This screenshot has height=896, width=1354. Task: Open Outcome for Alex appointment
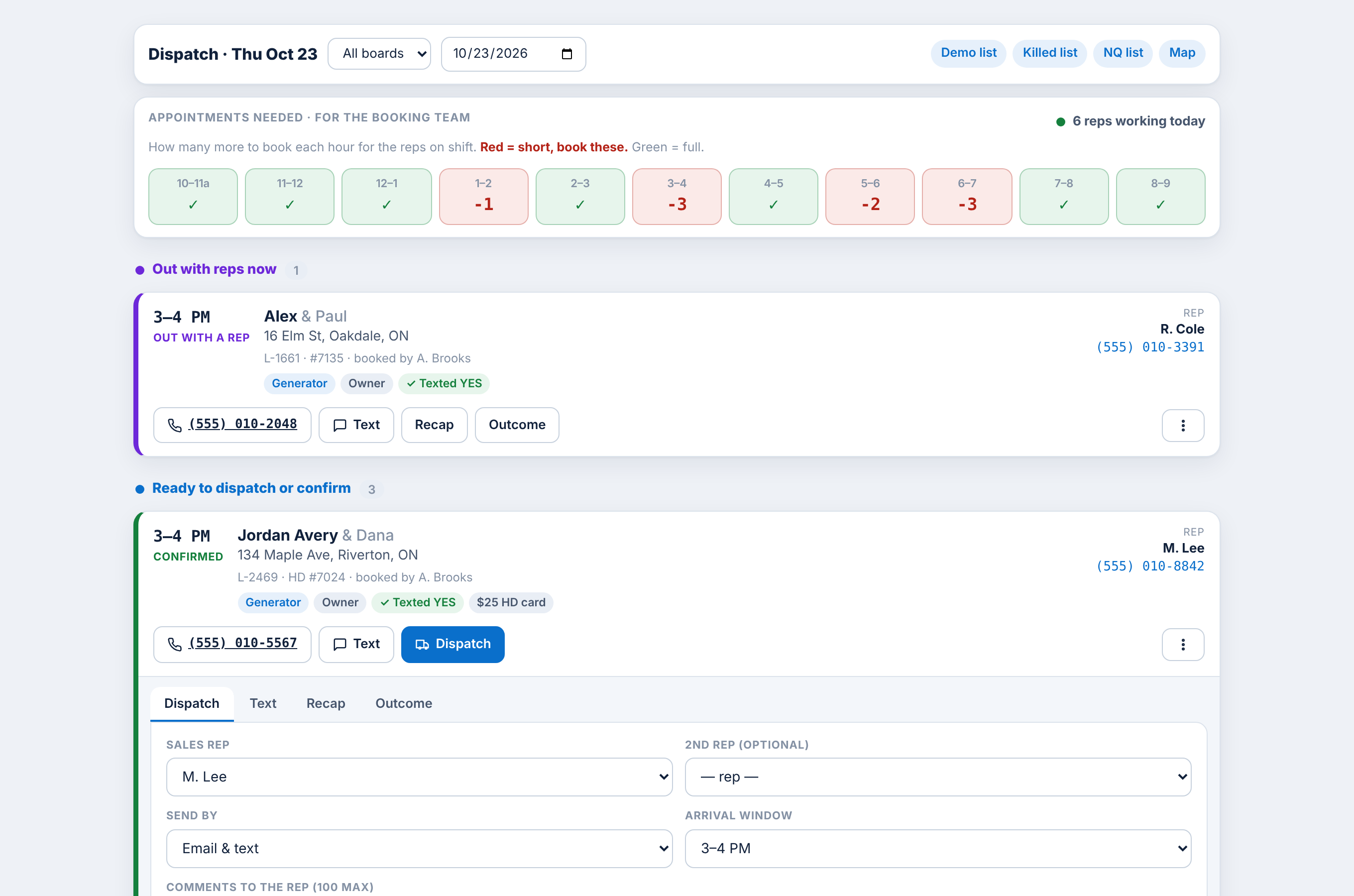point(517,425)
